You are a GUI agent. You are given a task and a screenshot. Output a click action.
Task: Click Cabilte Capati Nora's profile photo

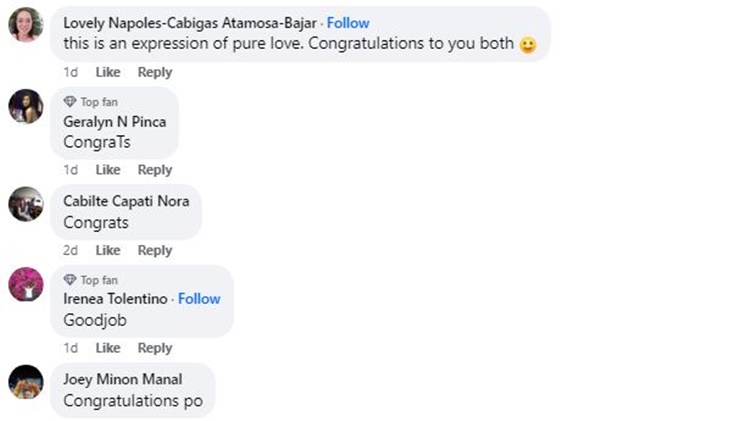pyautogui.click(x=26, y=203)
